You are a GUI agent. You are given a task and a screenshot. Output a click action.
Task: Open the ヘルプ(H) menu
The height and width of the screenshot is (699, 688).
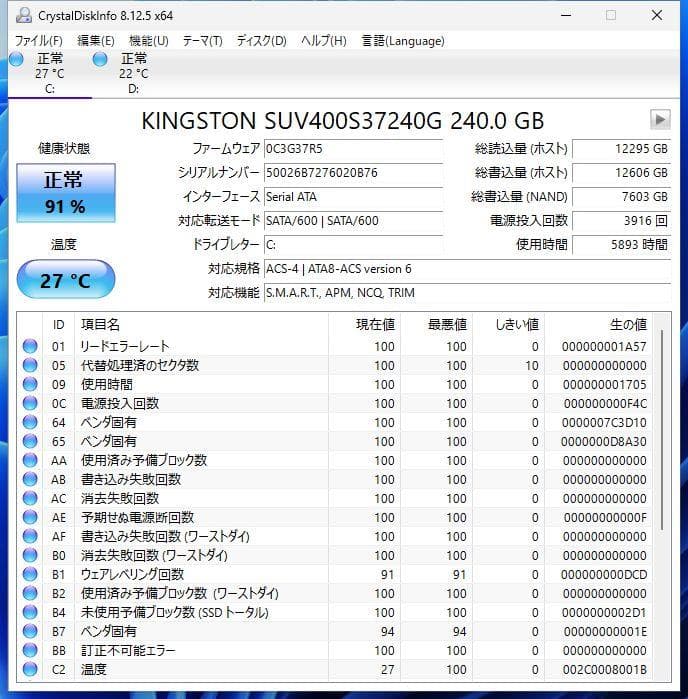pos(324,41)
